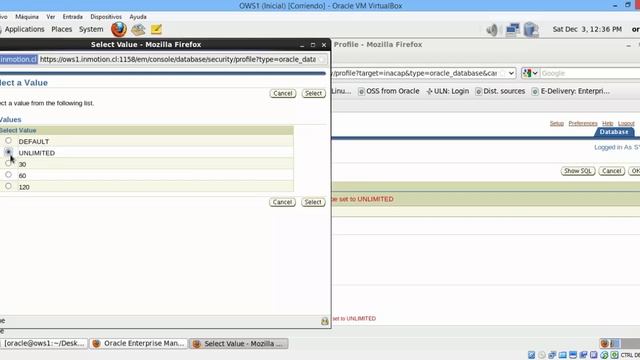
Task: Click the trash-like system tray icon near the clock
Action: click(x=531, y=29)
